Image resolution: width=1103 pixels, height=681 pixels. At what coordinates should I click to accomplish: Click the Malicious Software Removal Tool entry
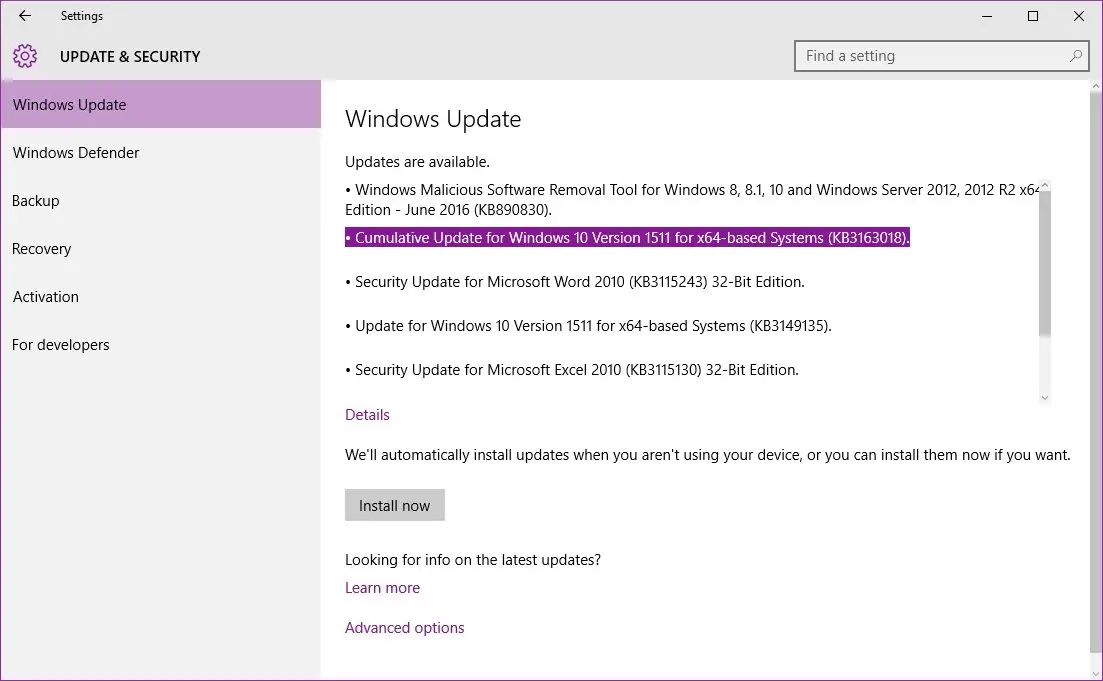[x=691, y=200]
